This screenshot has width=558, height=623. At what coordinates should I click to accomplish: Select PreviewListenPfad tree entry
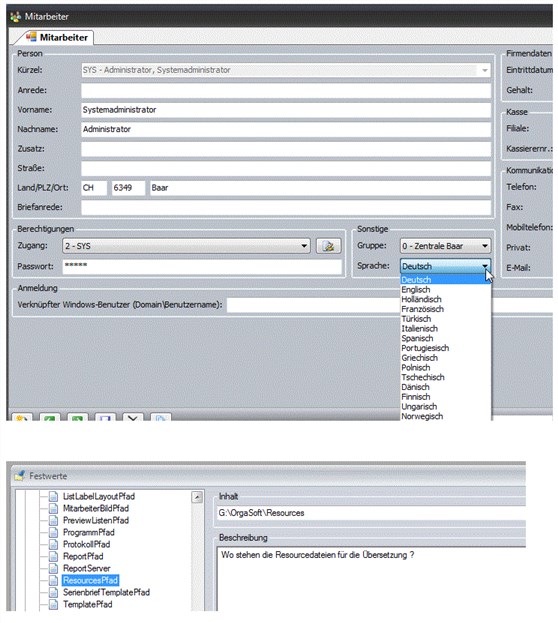(96, 520)
